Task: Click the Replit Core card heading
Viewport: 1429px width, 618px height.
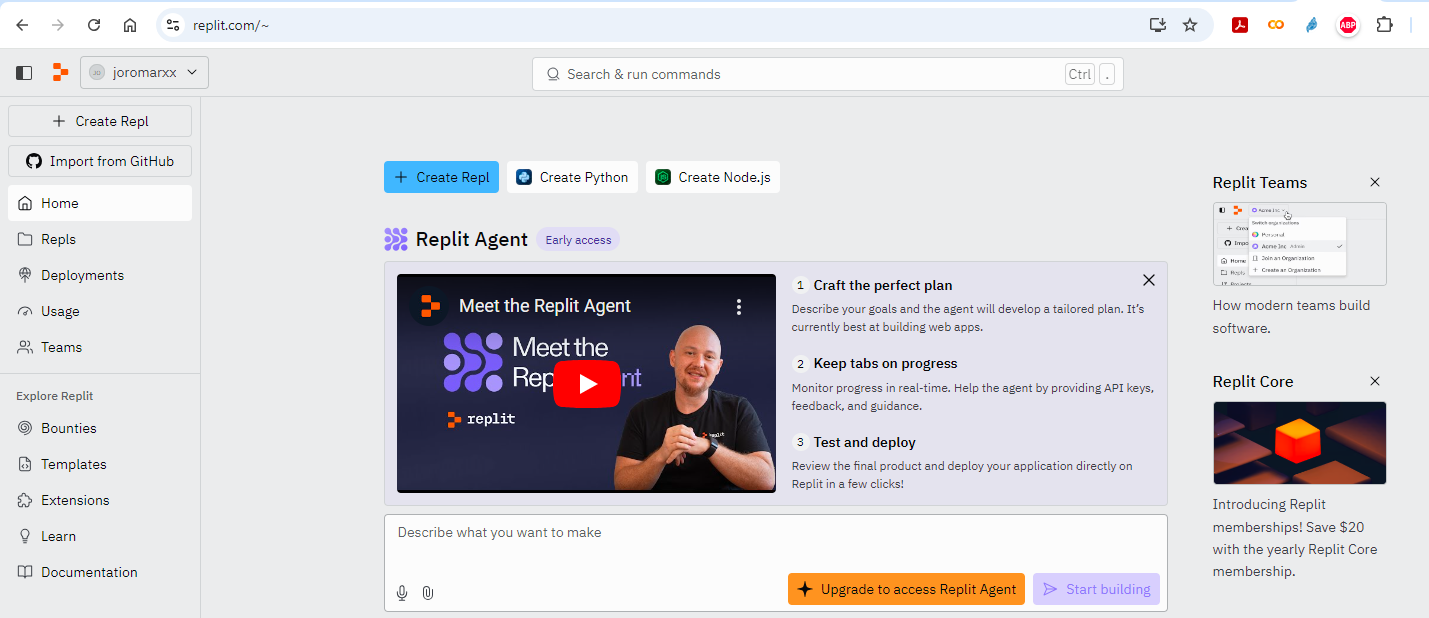Action: (x=1253, y=381)
